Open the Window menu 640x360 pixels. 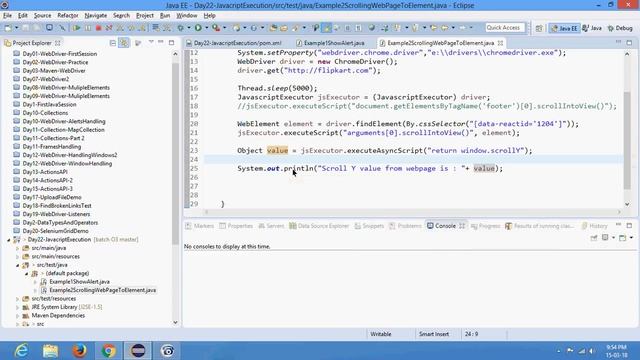187,16
